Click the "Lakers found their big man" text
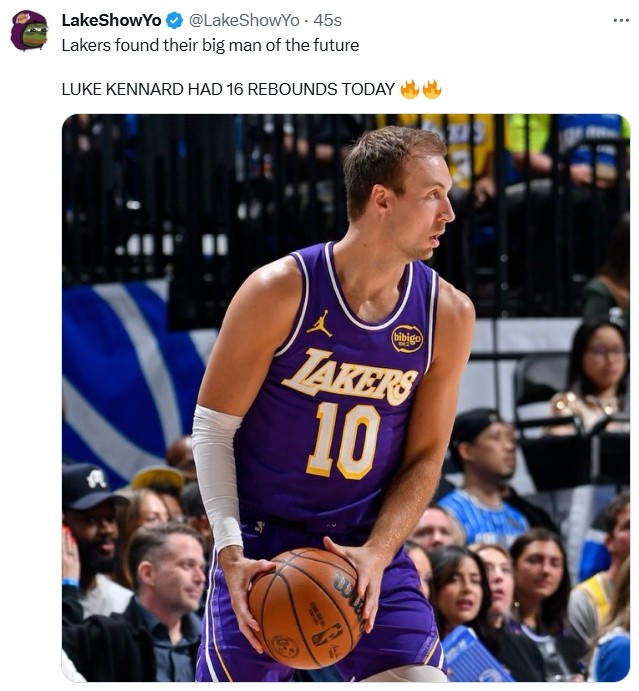Viewport: 639px width, 691px height. [210, 45]
